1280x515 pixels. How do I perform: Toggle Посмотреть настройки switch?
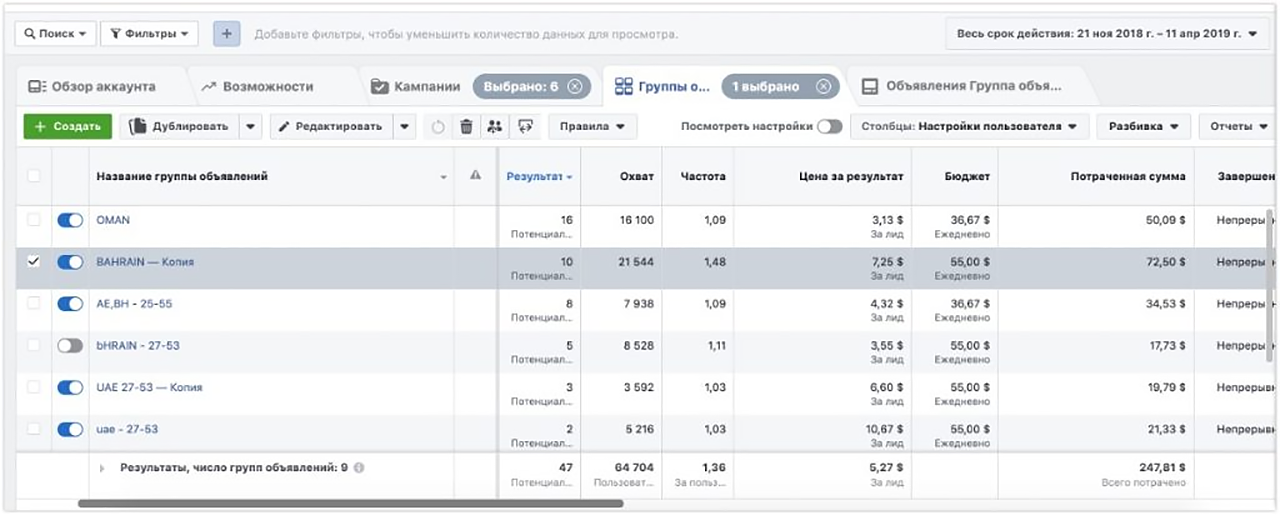(x=829, y=127)
